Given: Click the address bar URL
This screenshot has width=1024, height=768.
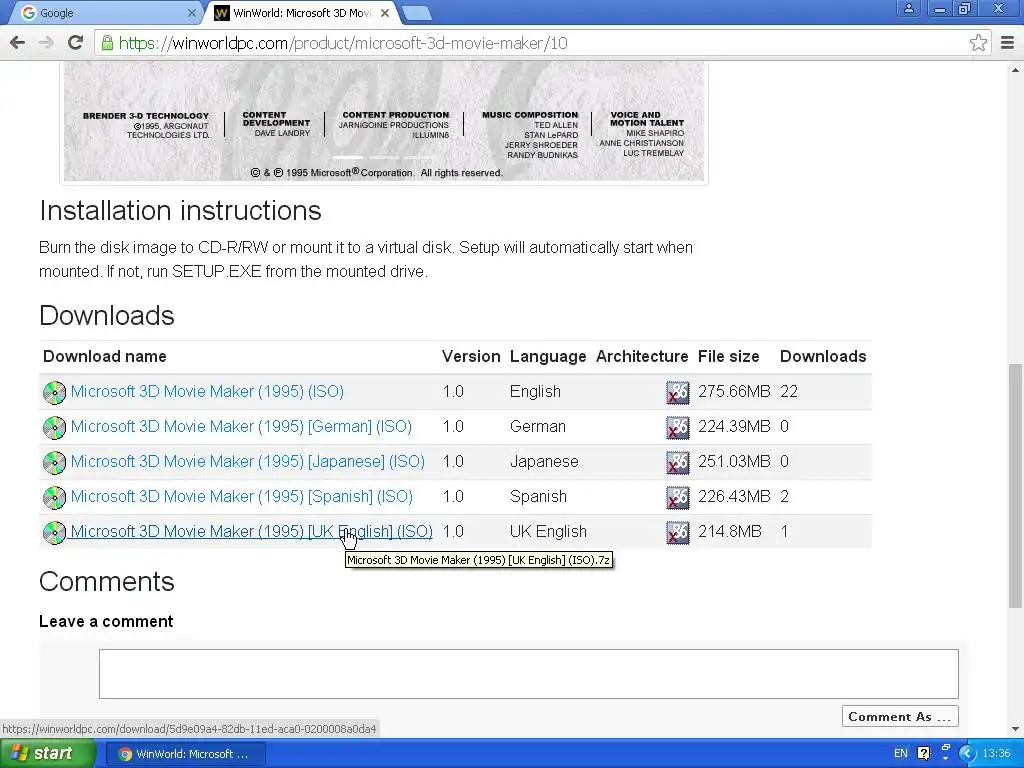Looking at the screenshot, I should pyautogui.click(x=343, y=43).
